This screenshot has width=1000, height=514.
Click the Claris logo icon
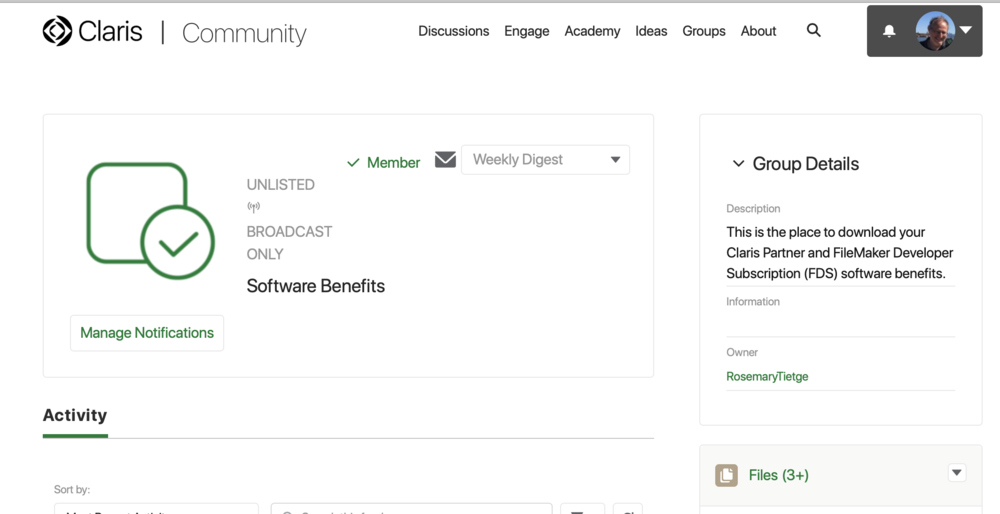[57, 31]
